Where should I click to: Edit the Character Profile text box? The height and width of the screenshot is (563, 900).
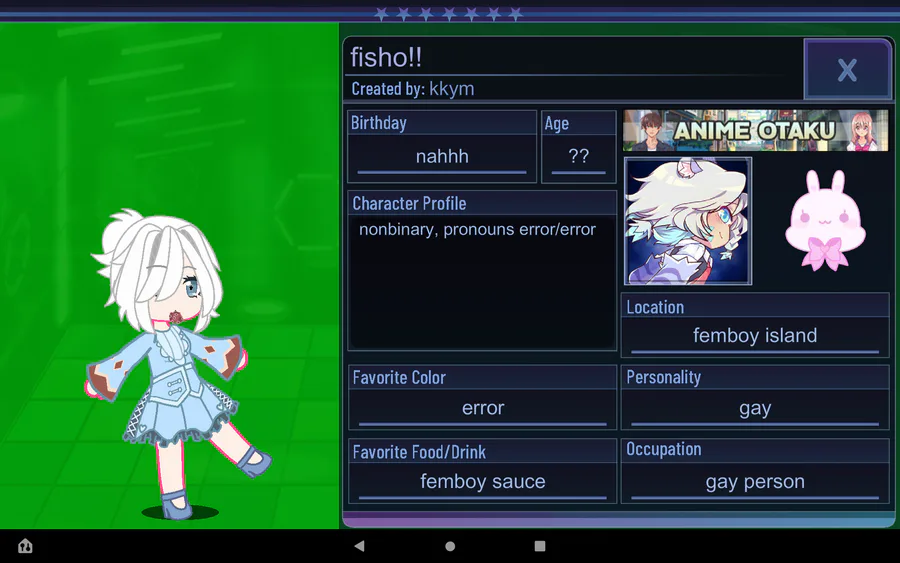(482, 281)
